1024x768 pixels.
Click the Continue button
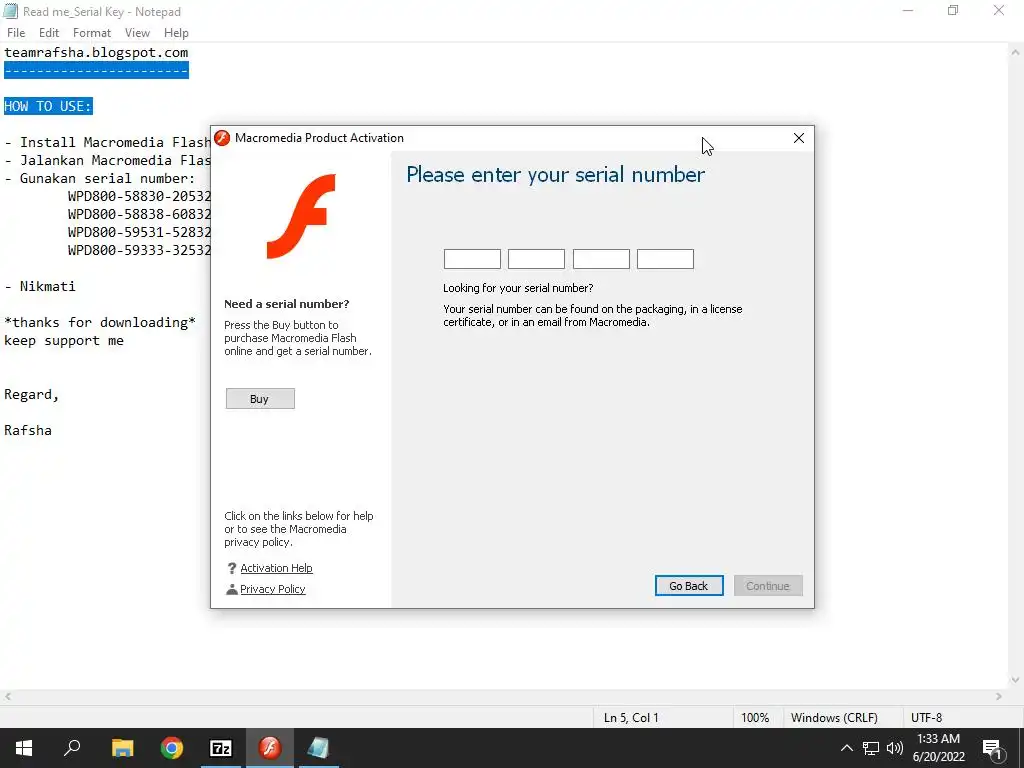pyautogui.click(x=768, y=586)
